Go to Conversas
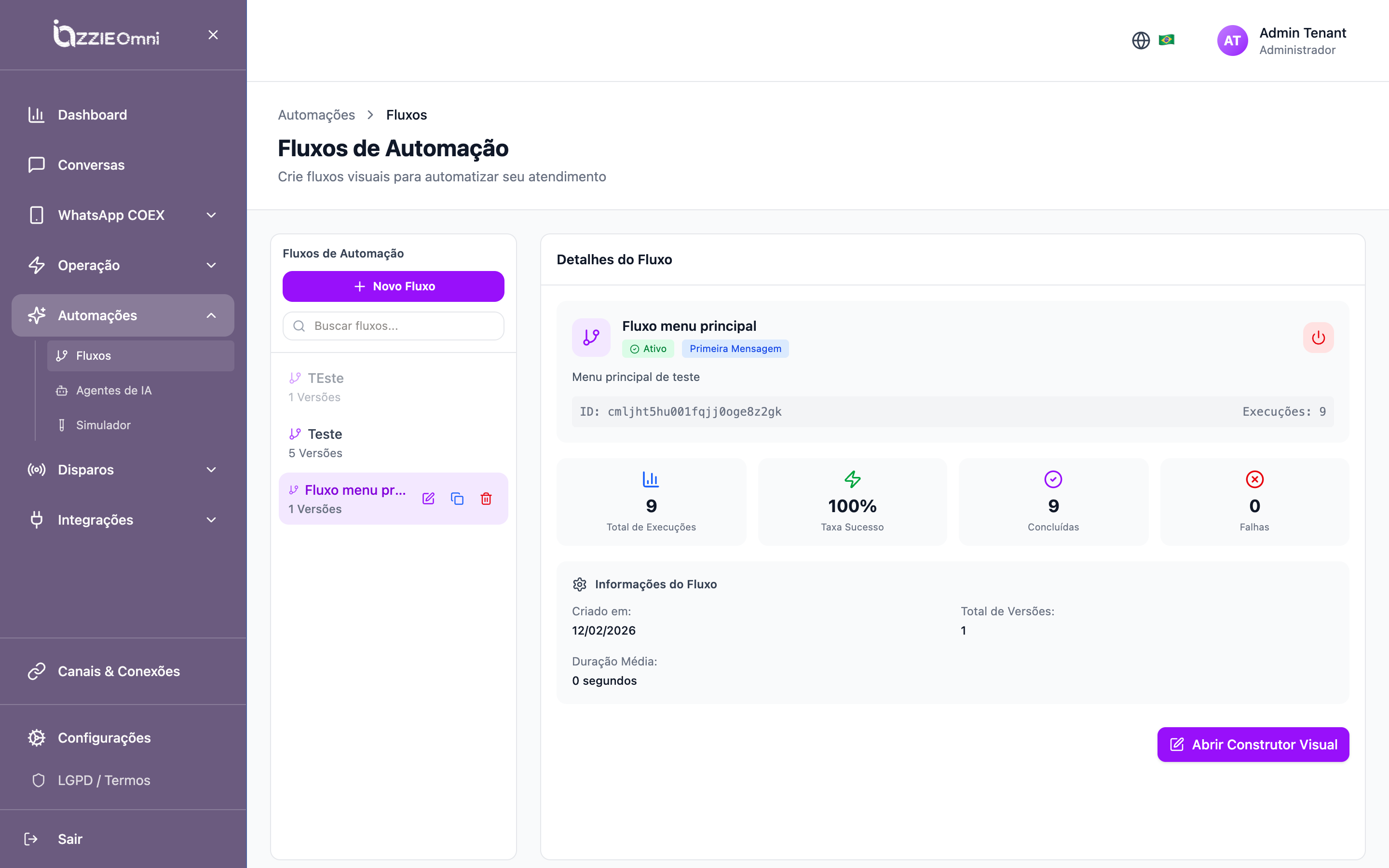Screen dimensions: 1389x868 click(123, 165)
